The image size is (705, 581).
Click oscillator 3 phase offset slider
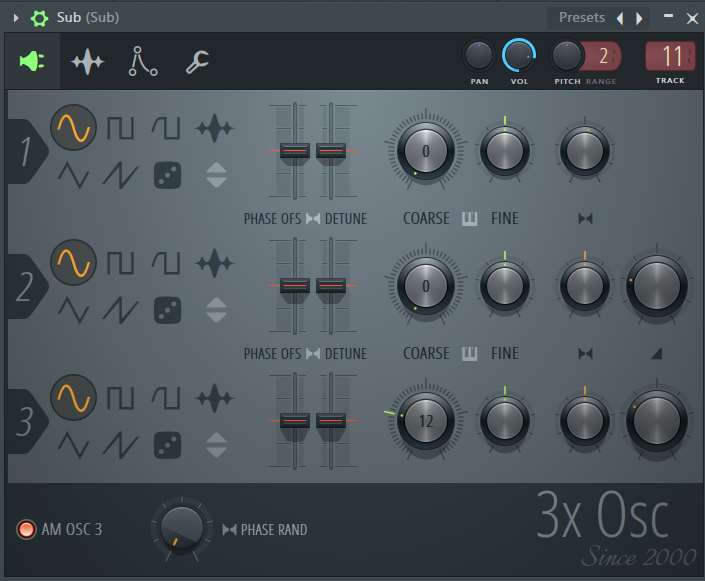[x=295, y=420]
